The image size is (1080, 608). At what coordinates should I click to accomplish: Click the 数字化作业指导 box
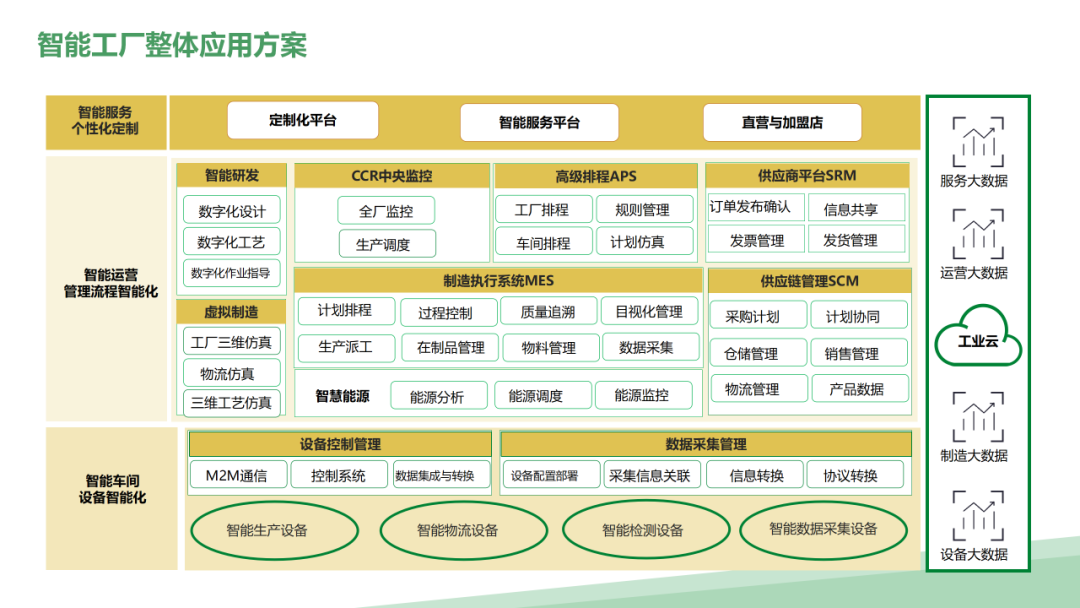(x=232, y=273)
